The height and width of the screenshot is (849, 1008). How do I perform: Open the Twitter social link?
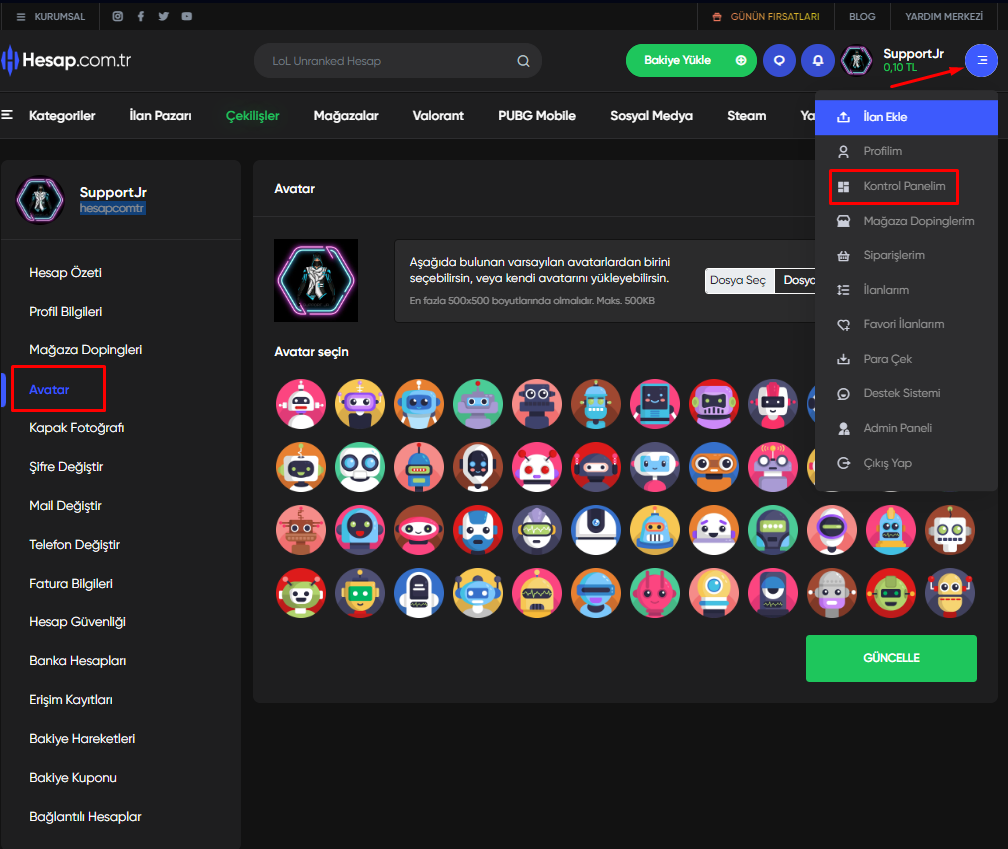pos(163,16)
